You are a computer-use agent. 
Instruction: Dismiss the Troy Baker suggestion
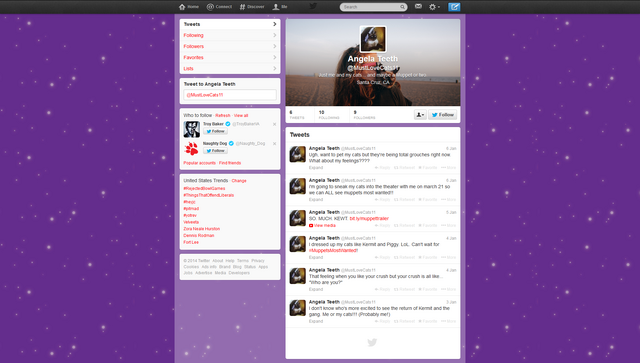[x=274, y=124]
